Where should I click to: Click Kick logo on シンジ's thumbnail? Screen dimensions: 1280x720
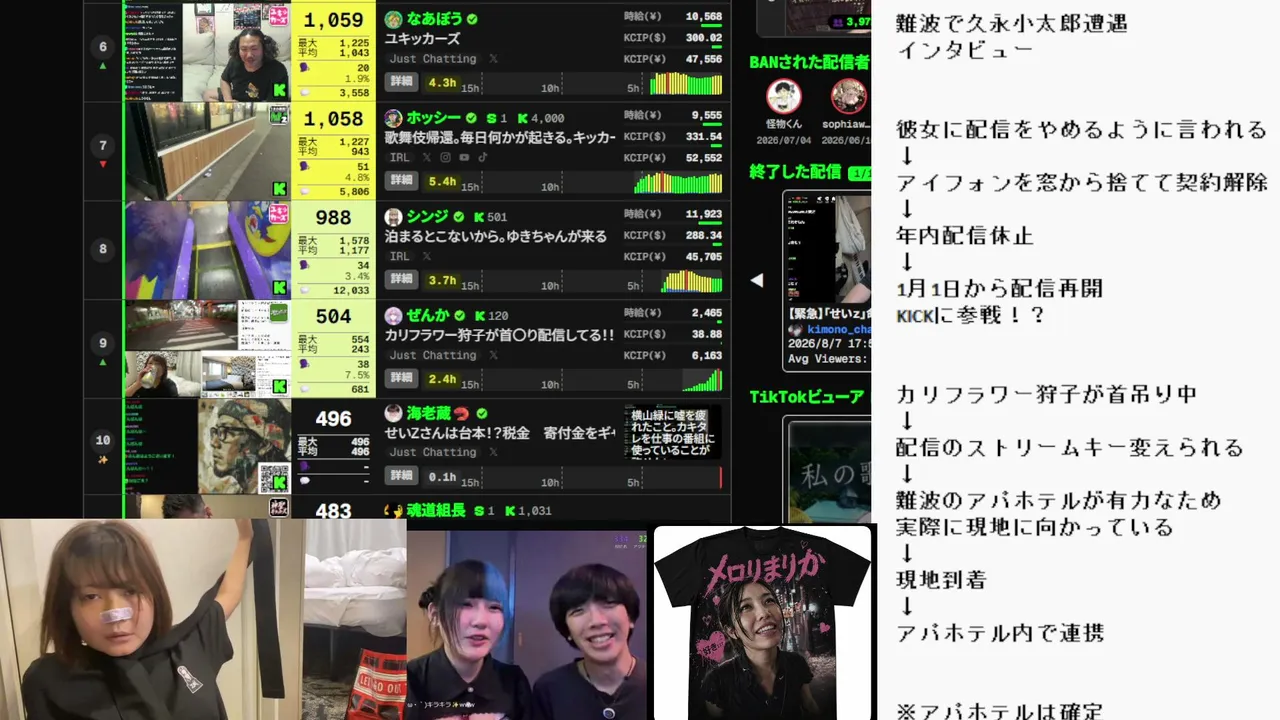(x=280, y=287)
